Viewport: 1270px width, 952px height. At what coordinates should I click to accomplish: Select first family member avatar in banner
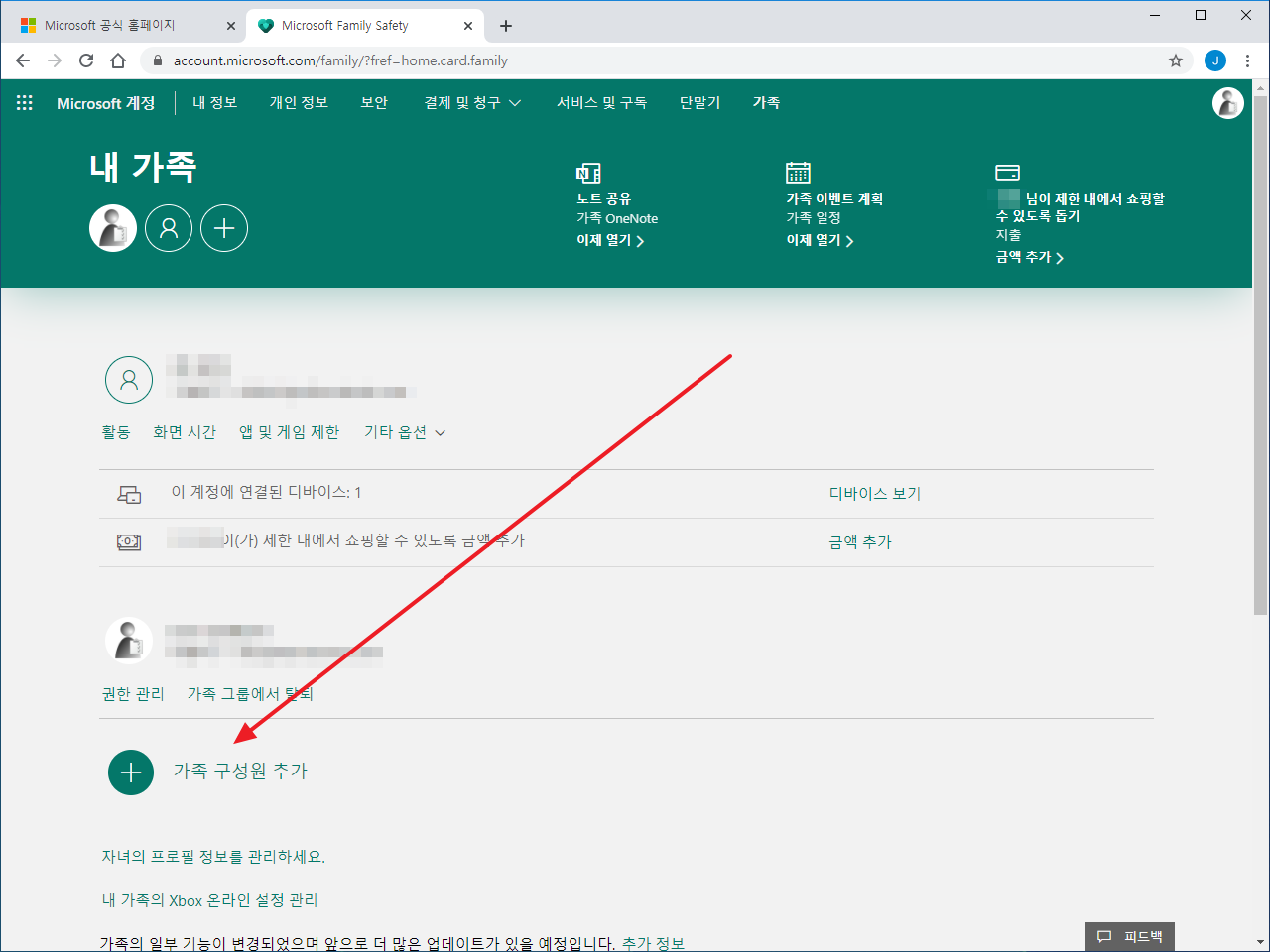113,228
